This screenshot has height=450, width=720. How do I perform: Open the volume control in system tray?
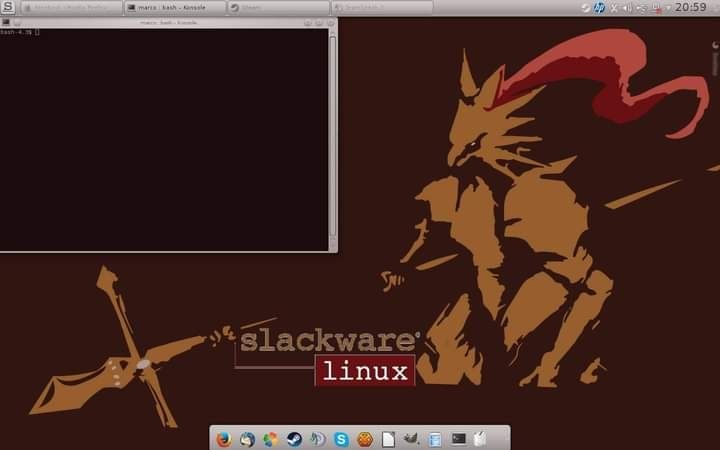coord(627,7)
